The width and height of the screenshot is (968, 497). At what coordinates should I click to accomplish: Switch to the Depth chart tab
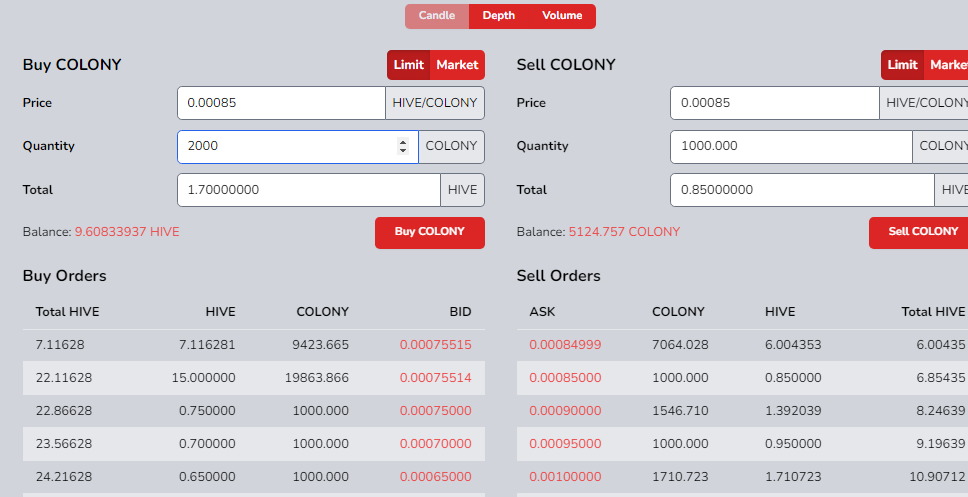click(499, 16)
